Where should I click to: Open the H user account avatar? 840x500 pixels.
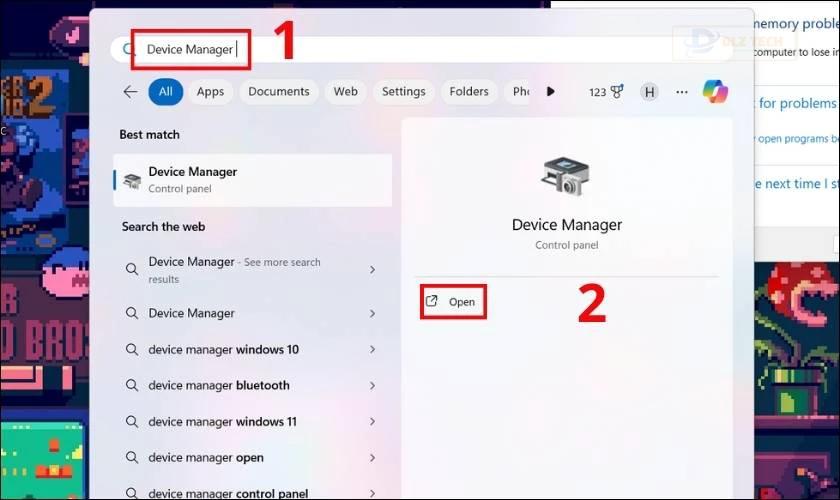pos(649,92)
